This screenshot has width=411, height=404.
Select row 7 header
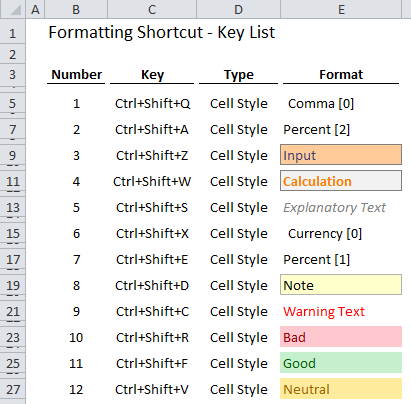13,129
